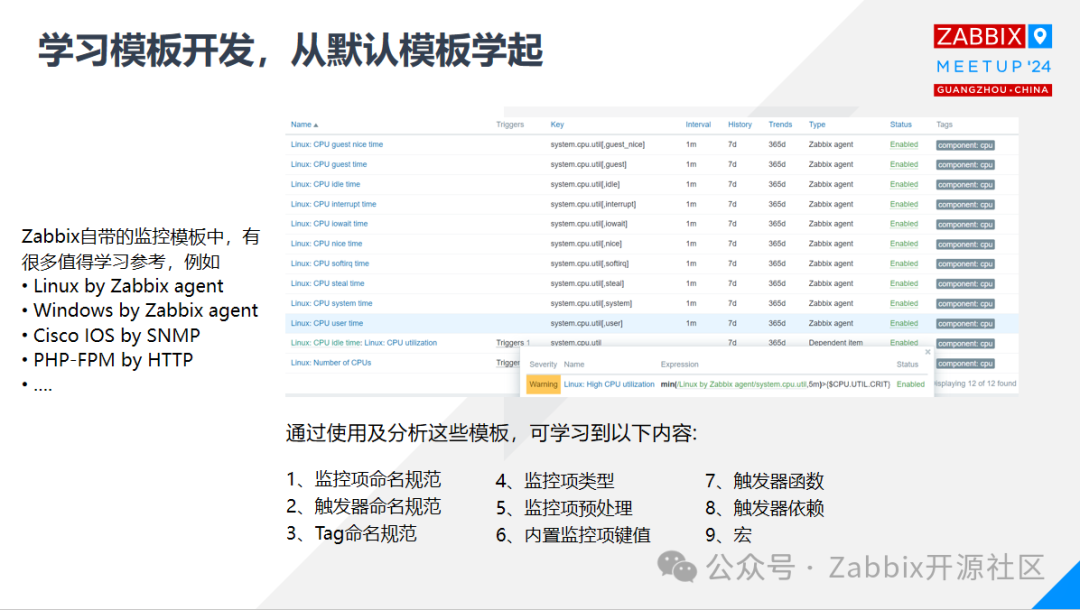Screen dimensions: 1080x610
Task: Toggle Enabled status for CPU iowait time
Action: [904, 224]
